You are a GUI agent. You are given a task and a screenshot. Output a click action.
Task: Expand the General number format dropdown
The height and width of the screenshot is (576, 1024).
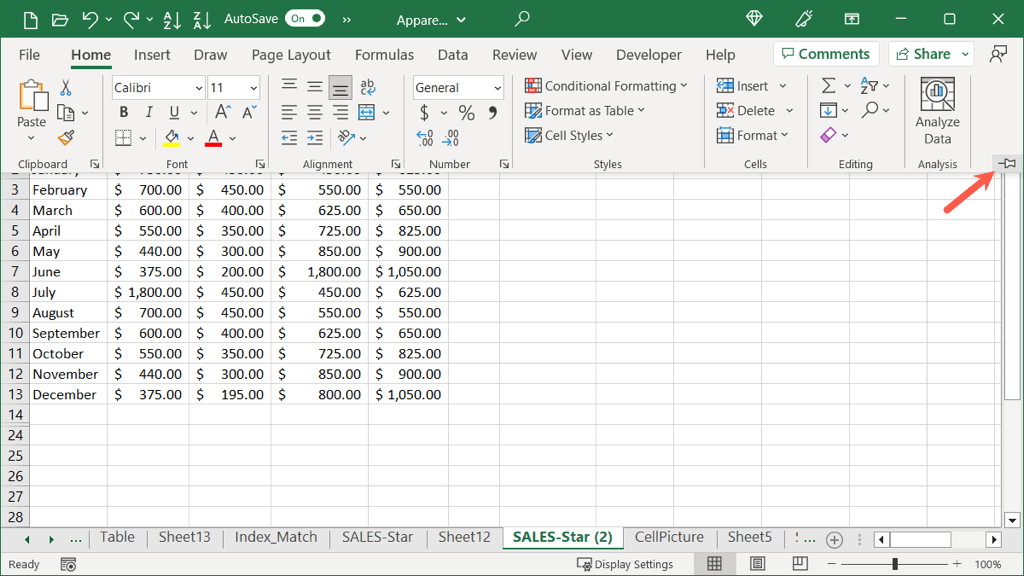[x=497, y=88]
